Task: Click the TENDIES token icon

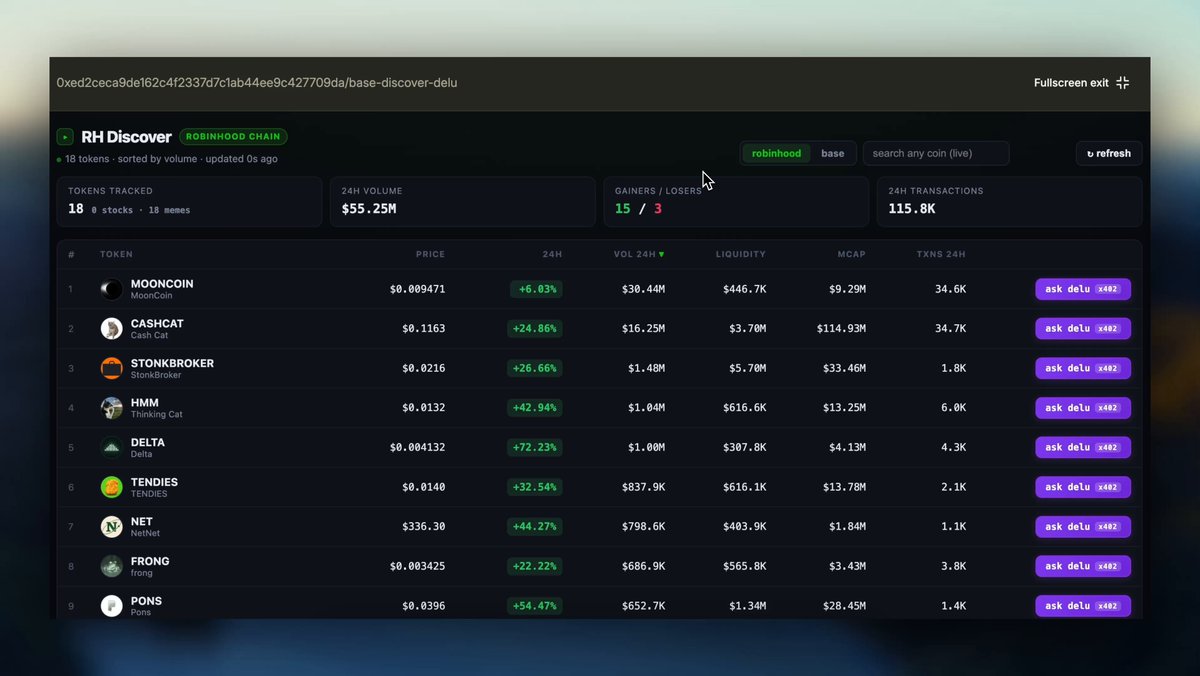Action: 112,487
